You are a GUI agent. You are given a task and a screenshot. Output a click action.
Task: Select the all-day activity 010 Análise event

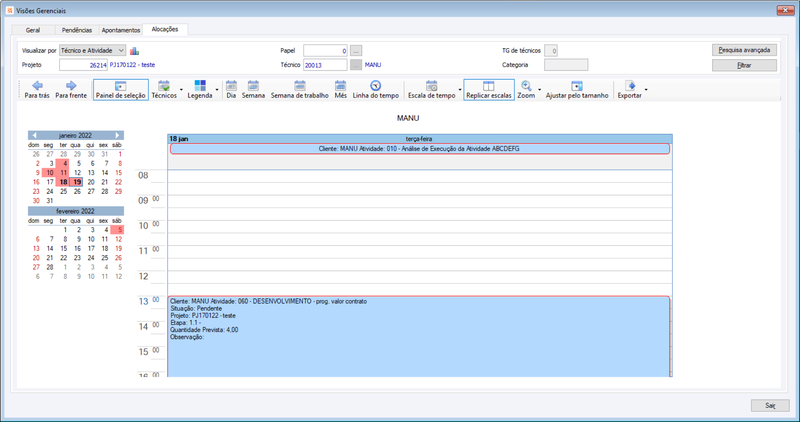419,148
